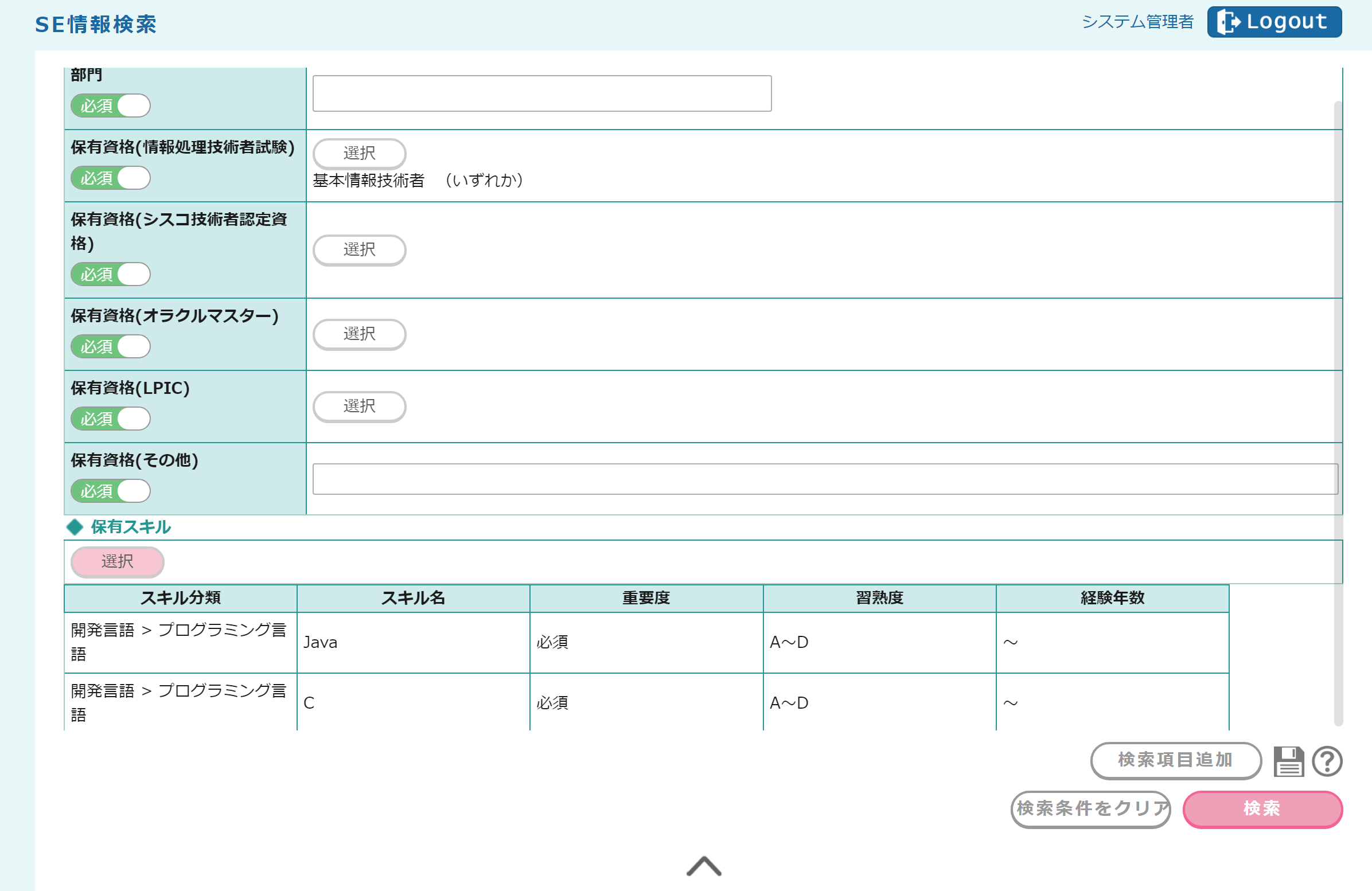This screenshot has height=891, width=1372.
Task: Toggle 必須 switch for 部門
Action: click(x=111, y=106)
